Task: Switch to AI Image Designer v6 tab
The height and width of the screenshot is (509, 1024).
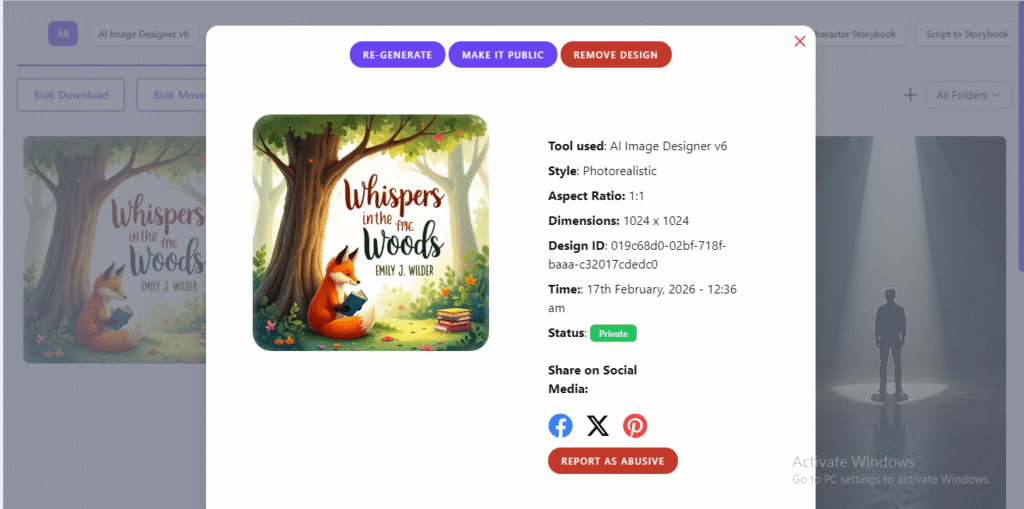Action: point(143,34)
